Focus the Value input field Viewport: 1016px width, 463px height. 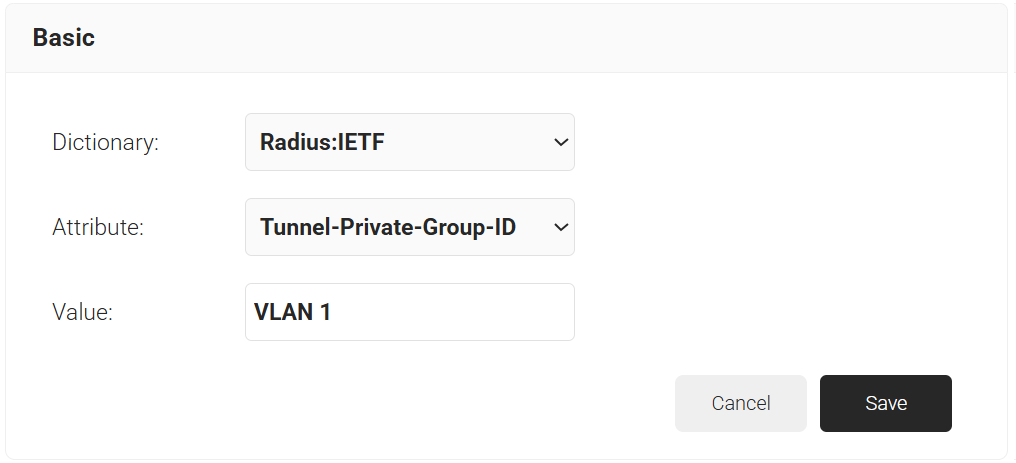click(x=409, y=312)
